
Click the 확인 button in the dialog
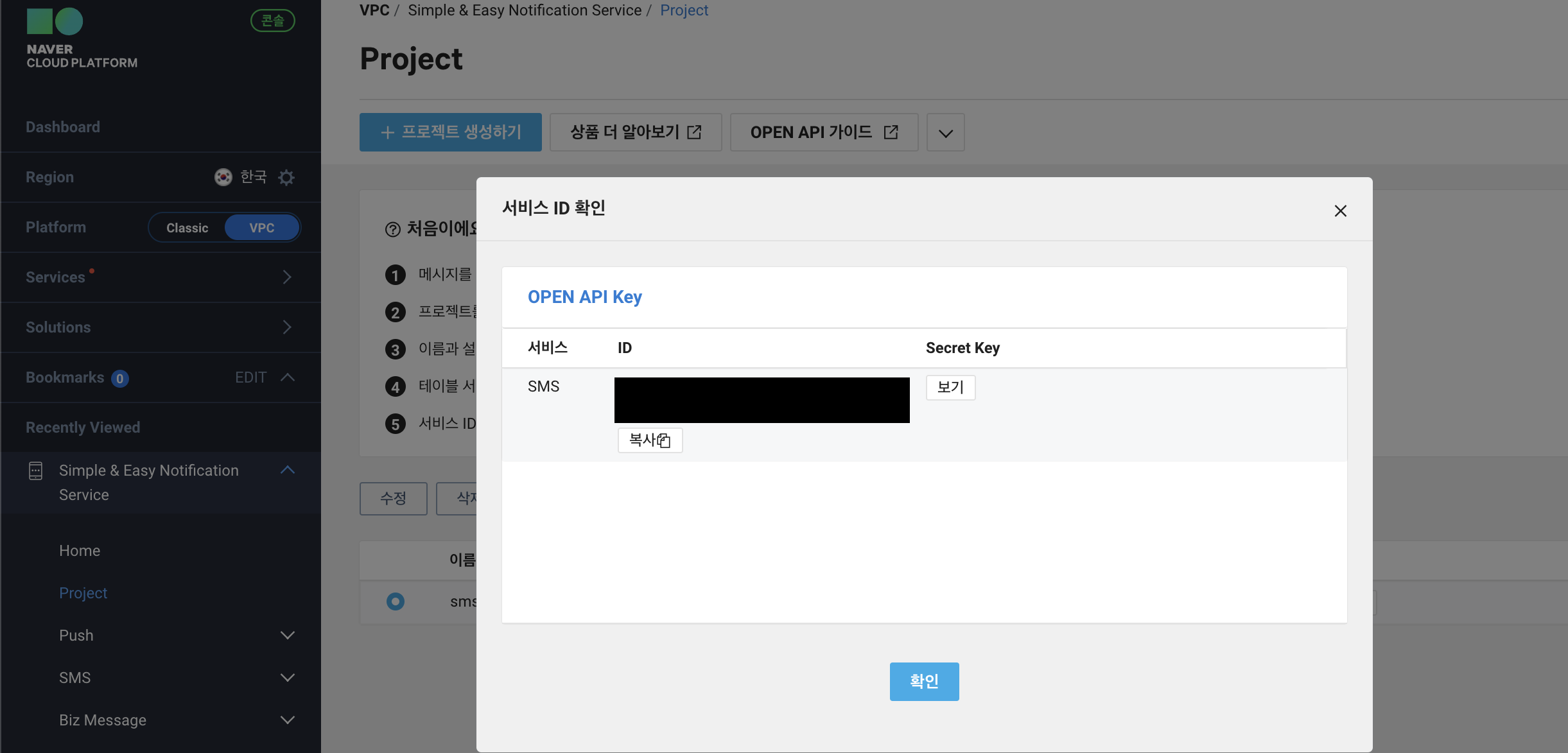pyautogui.click(x=923, y=681)
